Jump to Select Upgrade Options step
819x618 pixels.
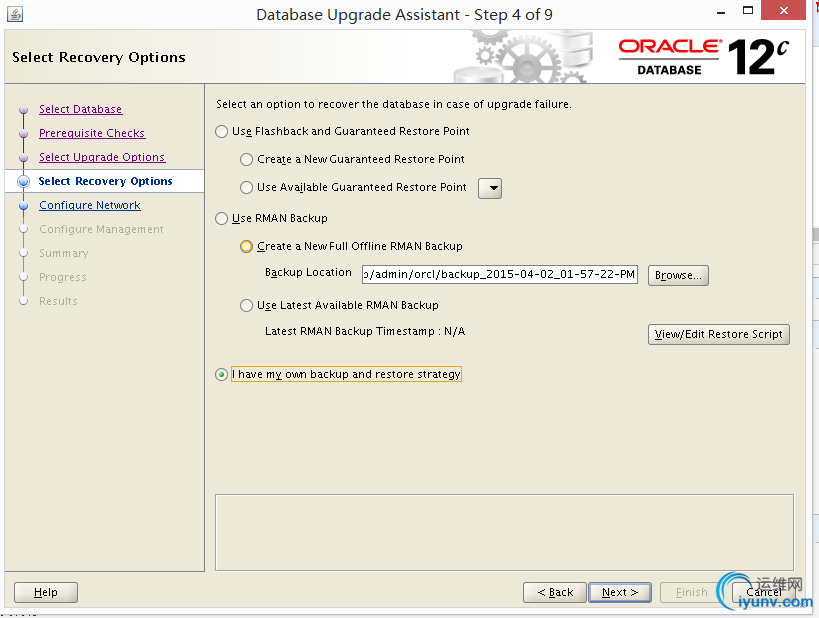click(x=102, y=157)
